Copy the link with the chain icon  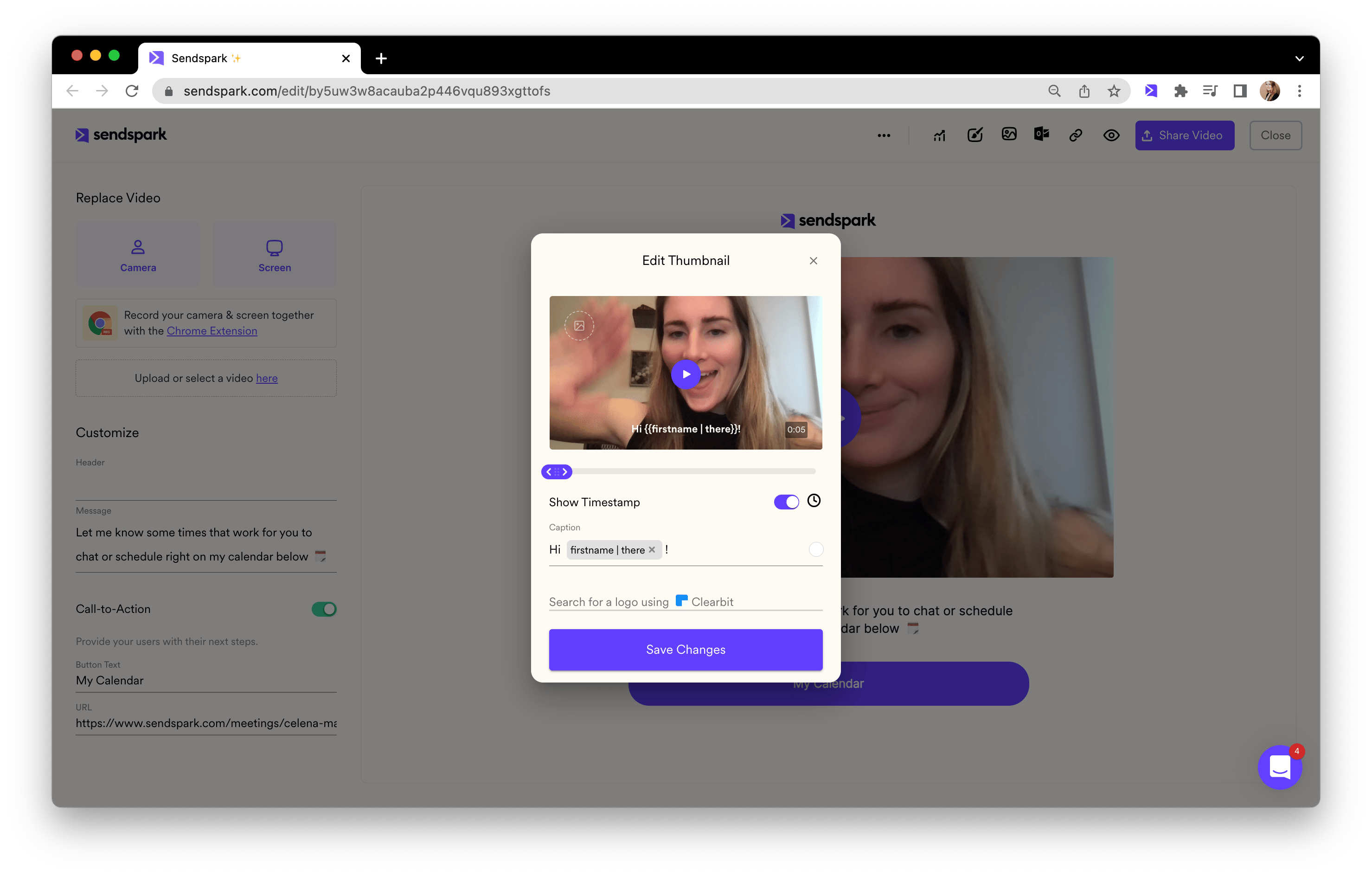click(1076, 135)
